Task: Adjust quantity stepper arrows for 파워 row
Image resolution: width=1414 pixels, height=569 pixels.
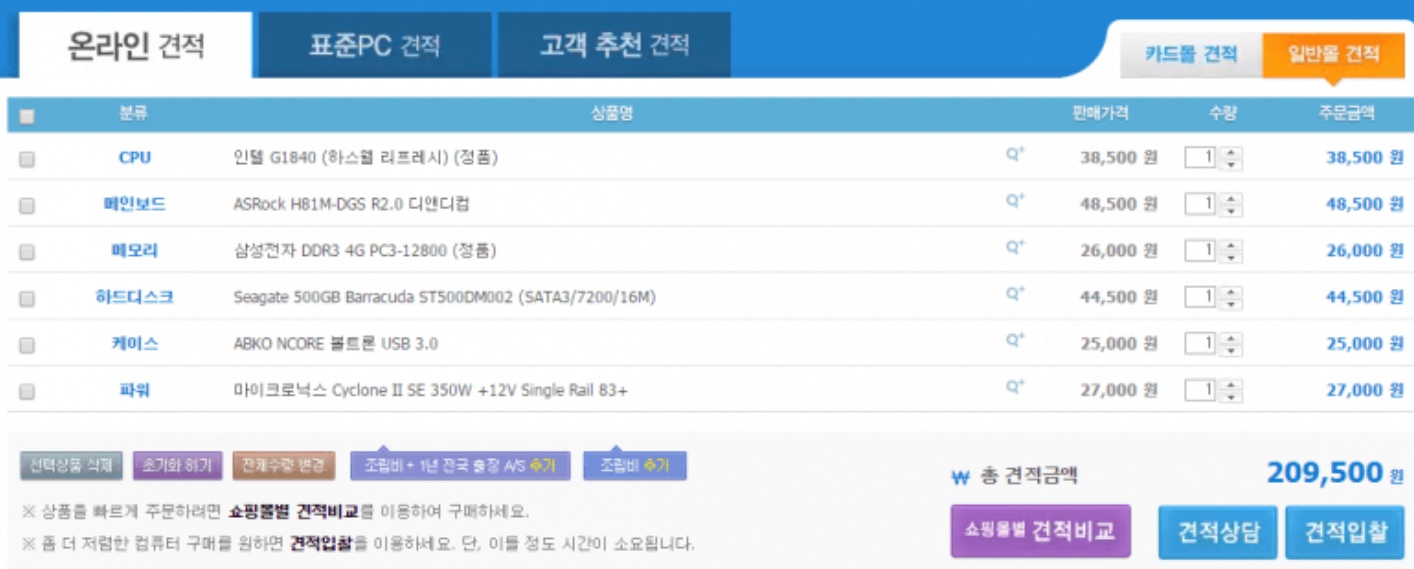Action: click(x=1231, y=390)
